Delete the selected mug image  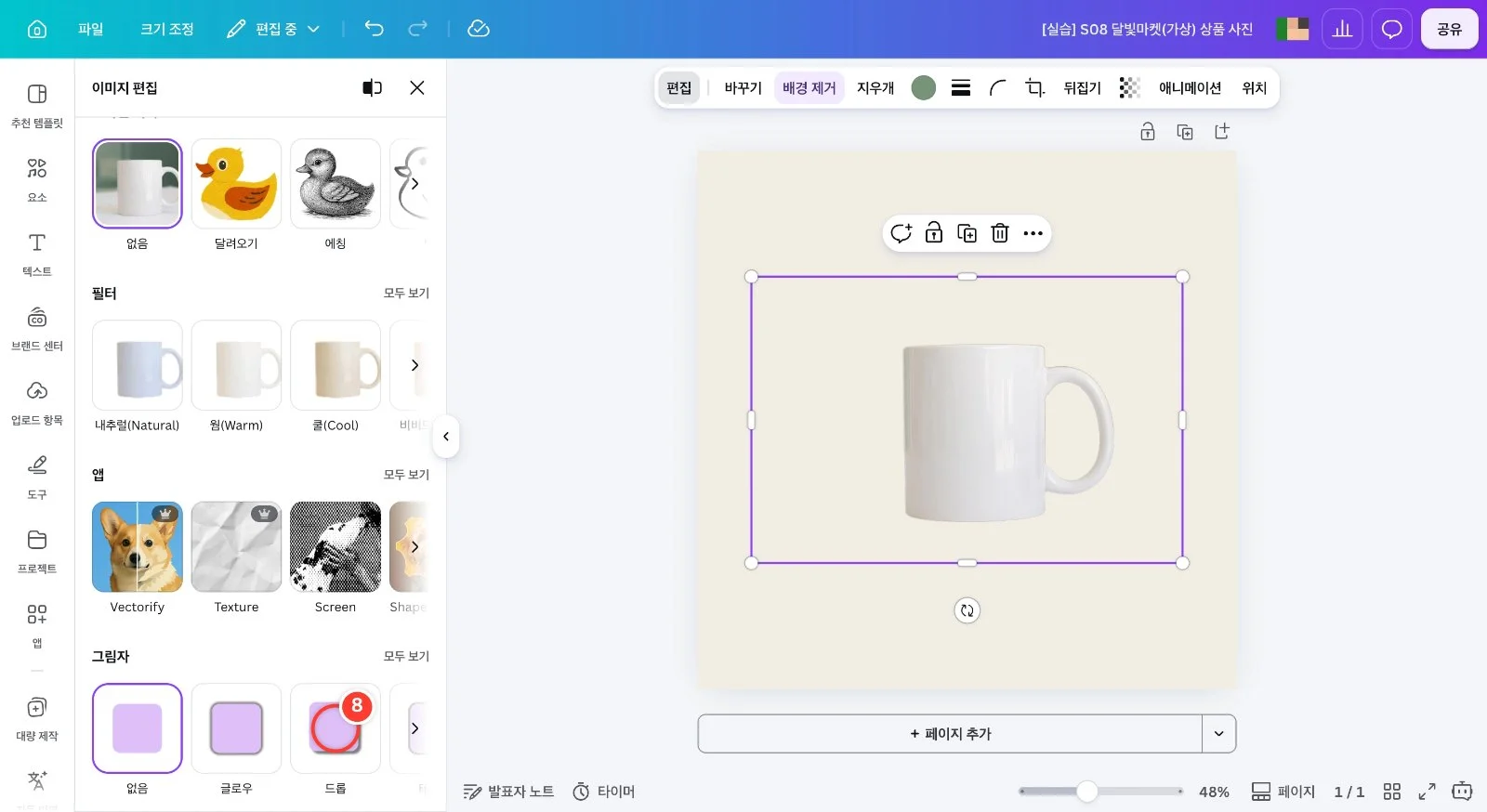point(1000,233)
